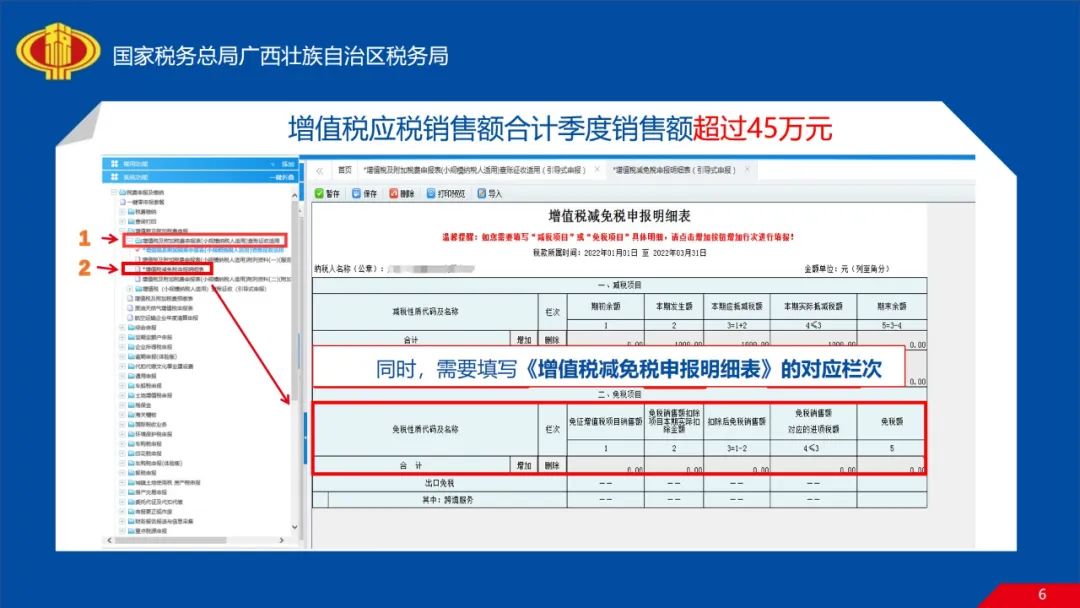Open 航空运输企业年度清算申报 tree item
This screenshot has height=608, width=1080.
(164, 318)
